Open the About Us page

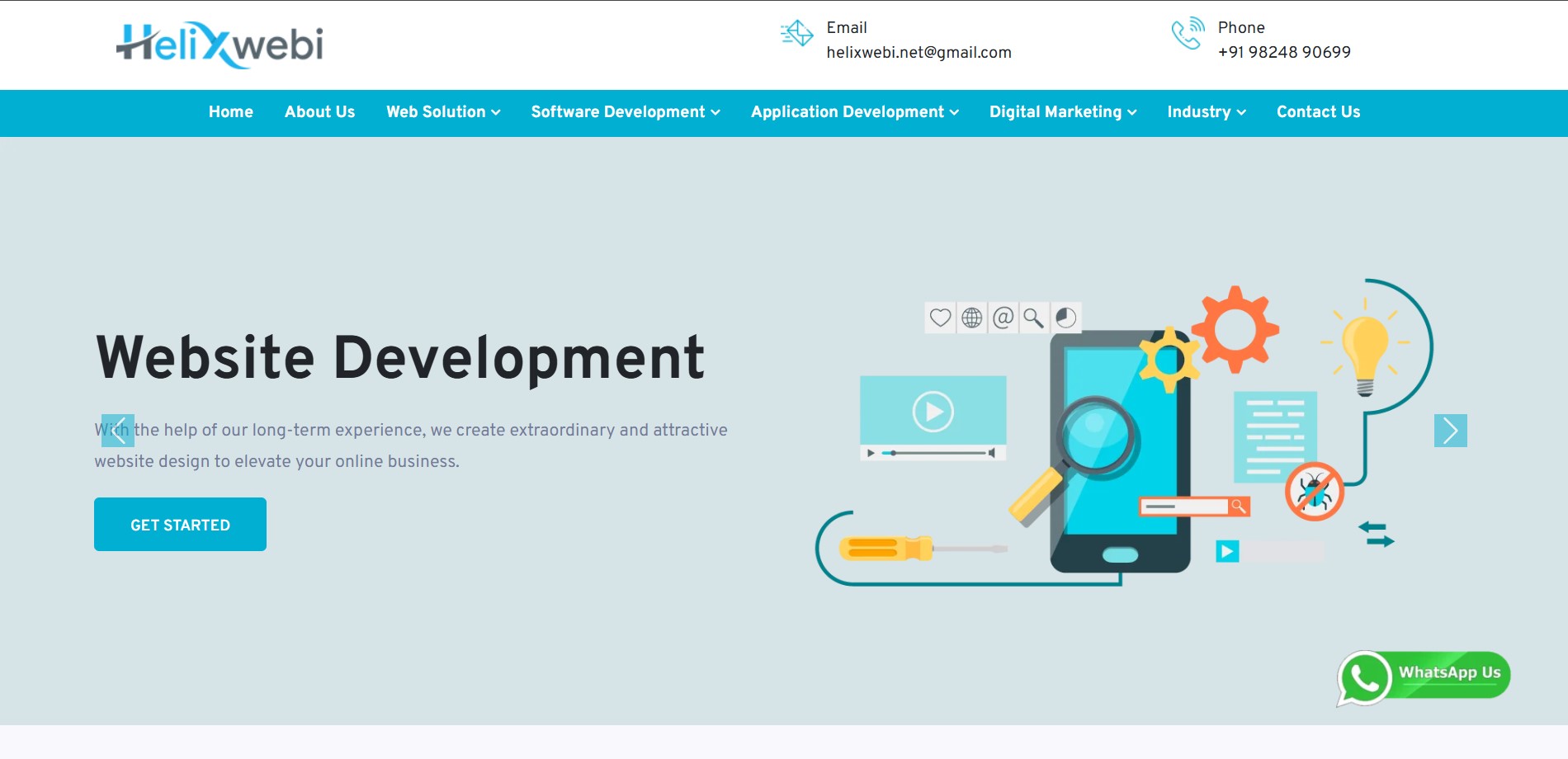(319, 112)
